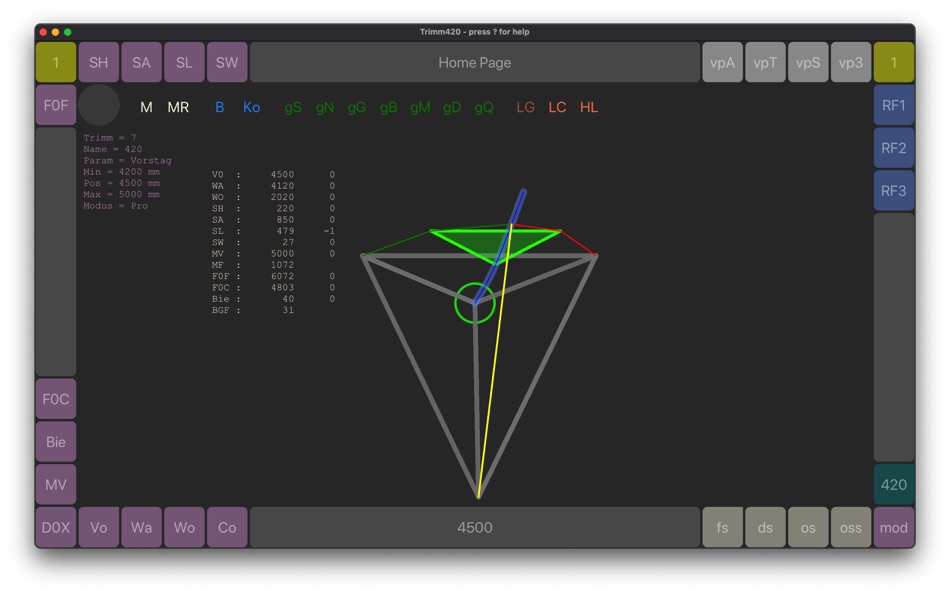This screenshot has height=594, width=950.
Task: Select the SW parameter button
Action: (x=227, y=62)
